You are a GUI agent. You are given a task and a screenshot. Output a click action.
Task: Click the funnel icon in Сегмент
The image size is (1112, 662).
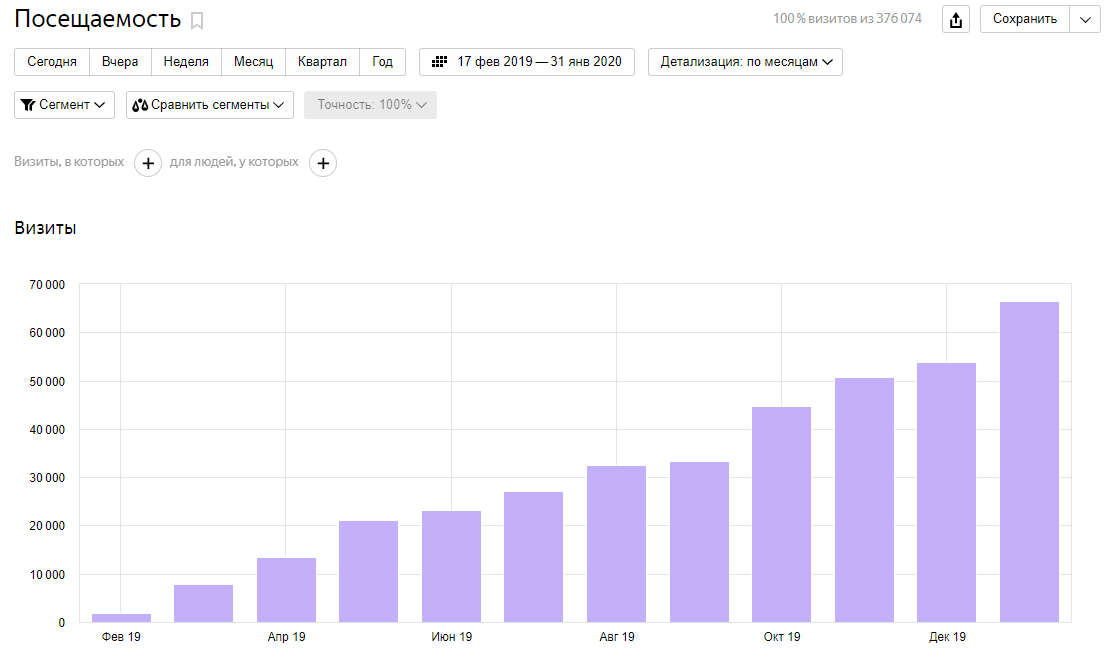click(x=28, y=105)
